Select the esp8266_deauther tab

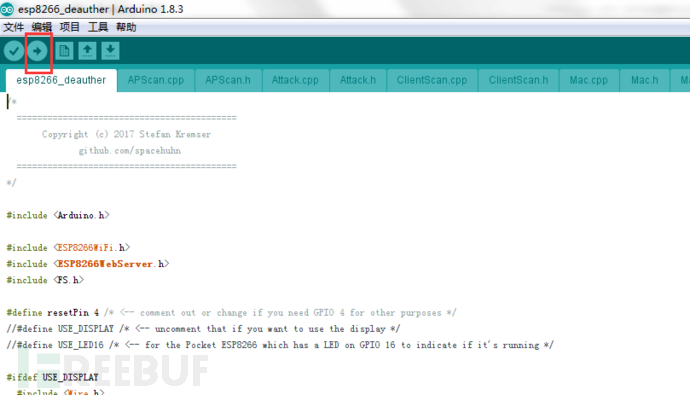coord(61,80)
